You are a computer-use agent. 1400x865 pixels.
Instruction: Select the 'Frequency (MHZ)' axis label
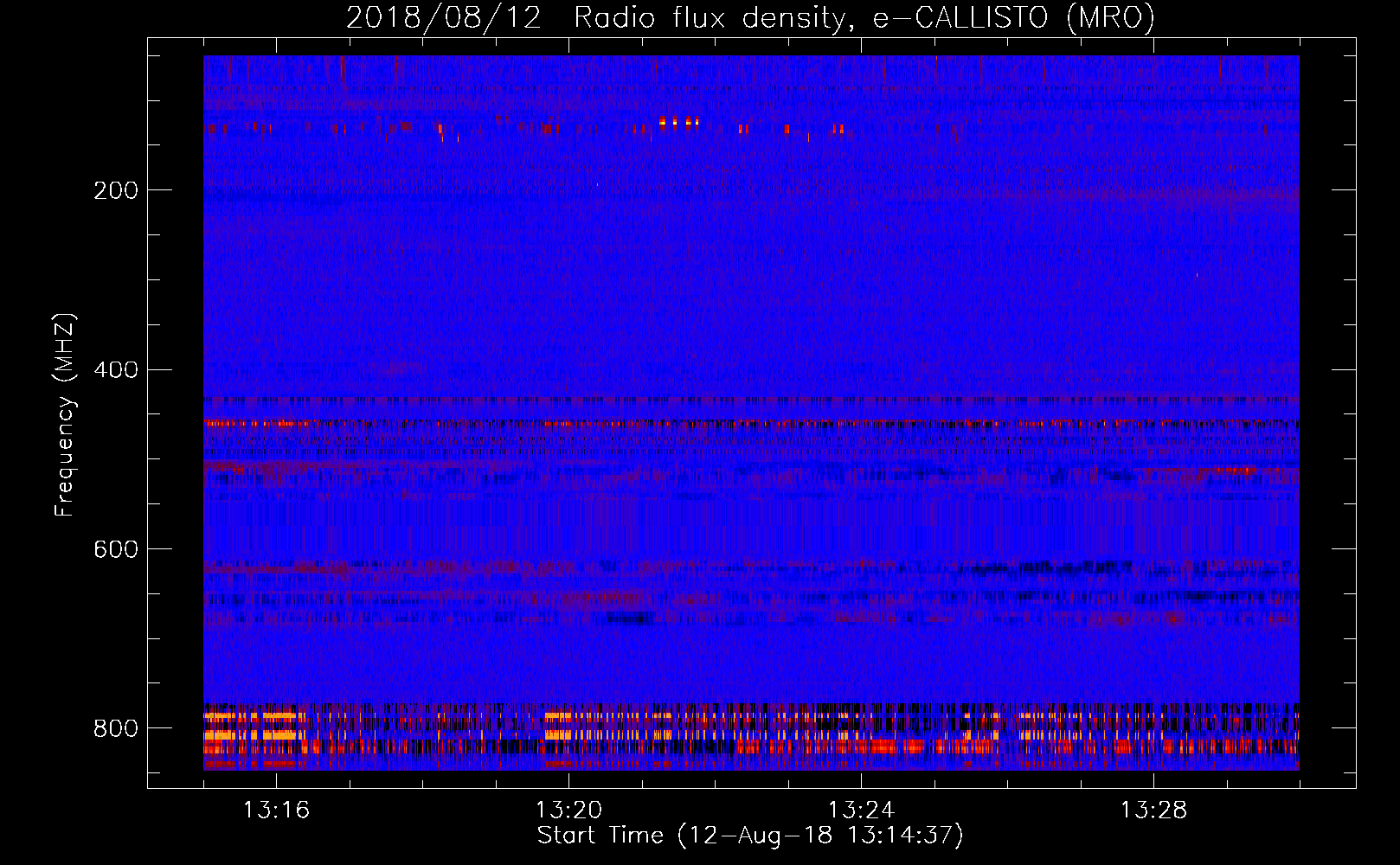(65, 414)
